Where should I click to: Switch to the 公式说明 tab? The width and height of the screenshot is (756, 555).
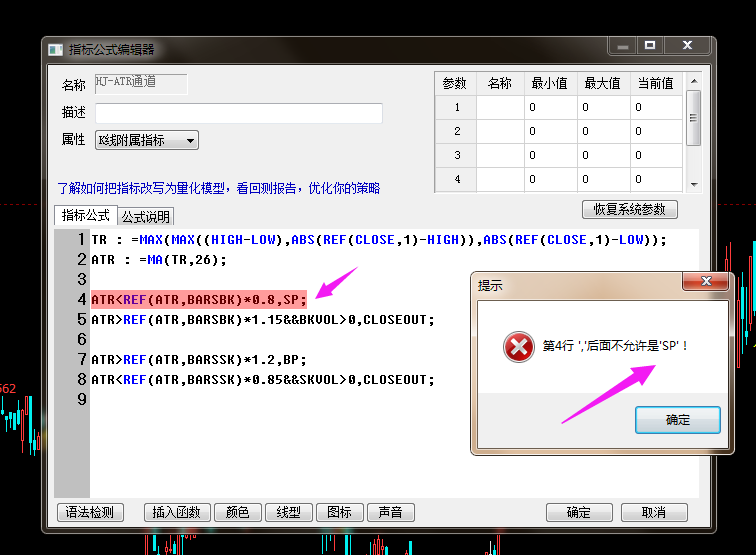[146, 216]
